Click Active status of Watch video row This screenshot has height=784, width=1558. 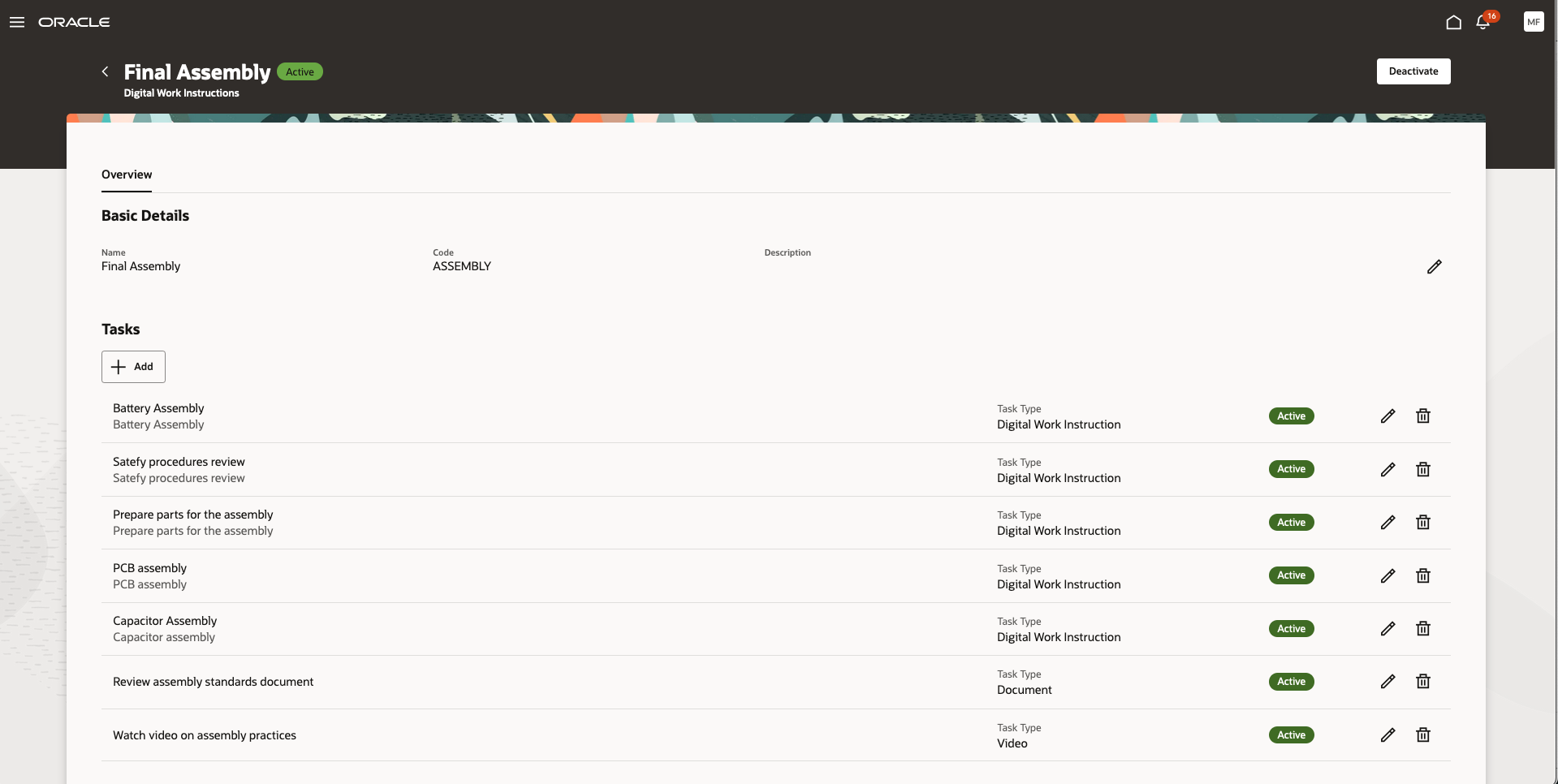coord(1291,734)
